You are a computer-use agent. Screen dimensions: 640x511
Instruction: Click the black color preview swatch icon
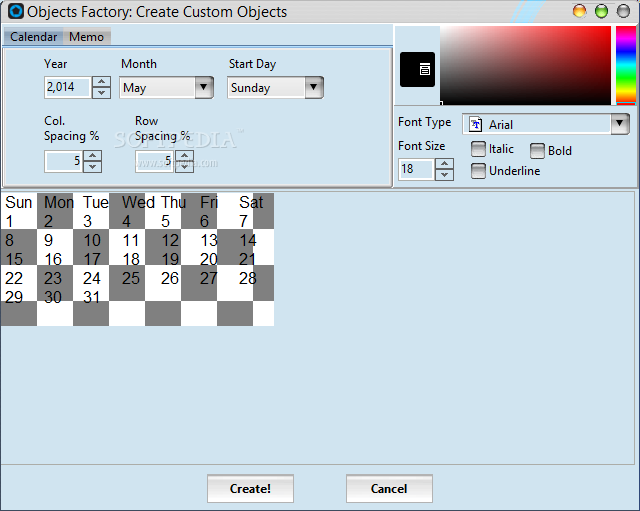tap(417, 69)
